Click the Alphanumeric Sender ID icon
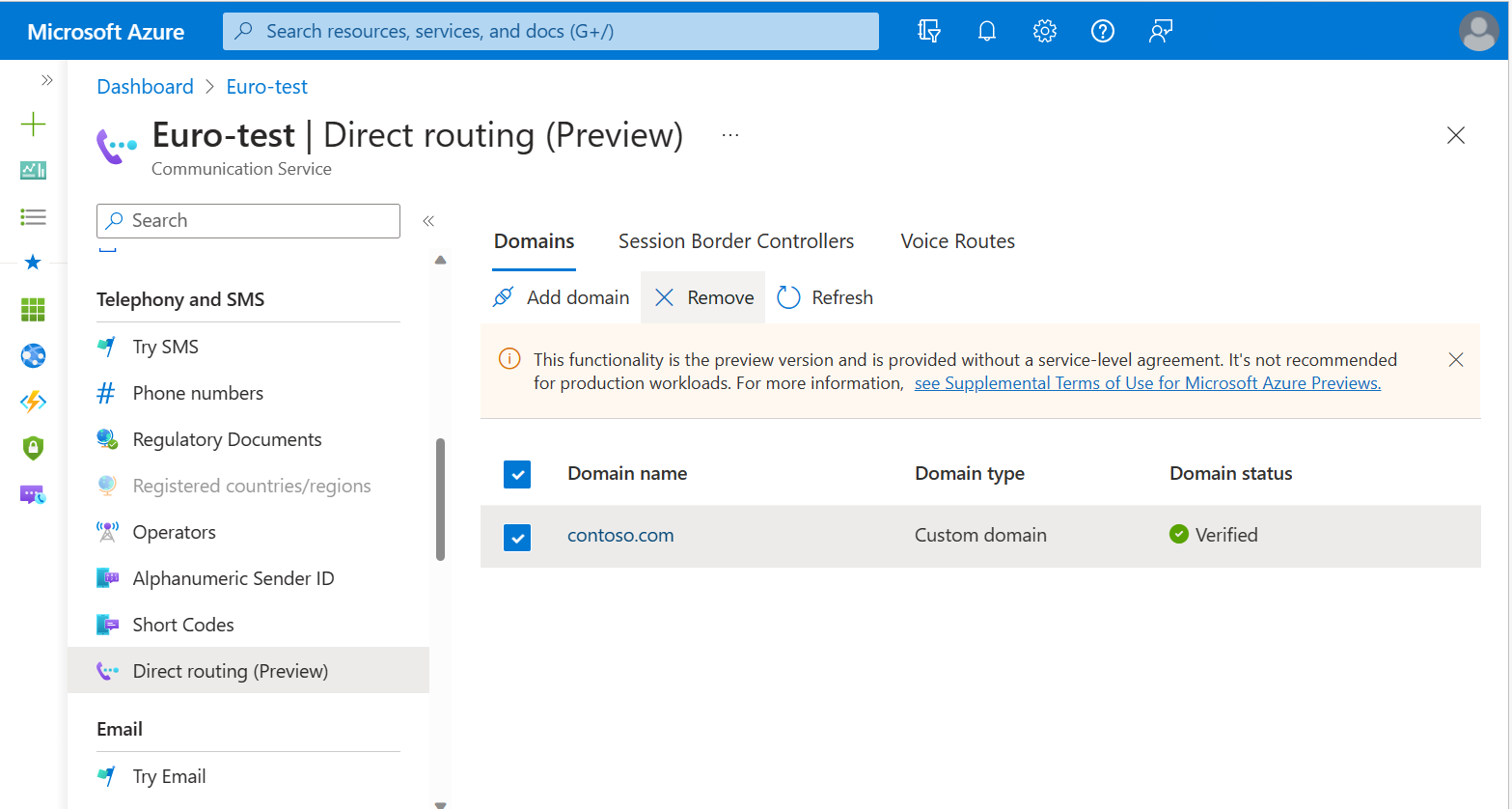 click(107, 578)
